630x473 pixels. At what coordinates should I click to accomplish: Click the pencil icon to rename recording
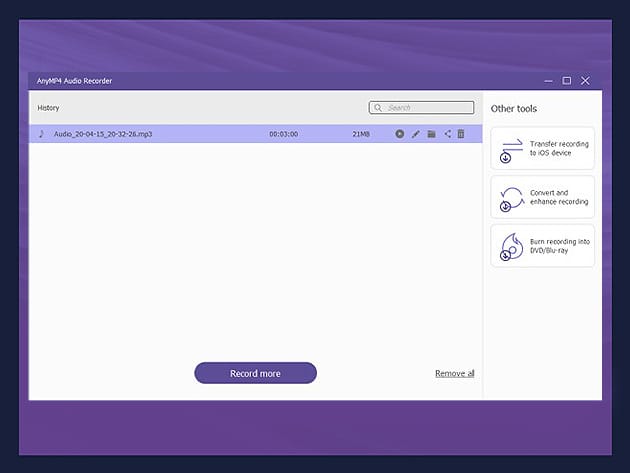pyautogui.click(x=416, y=134)
